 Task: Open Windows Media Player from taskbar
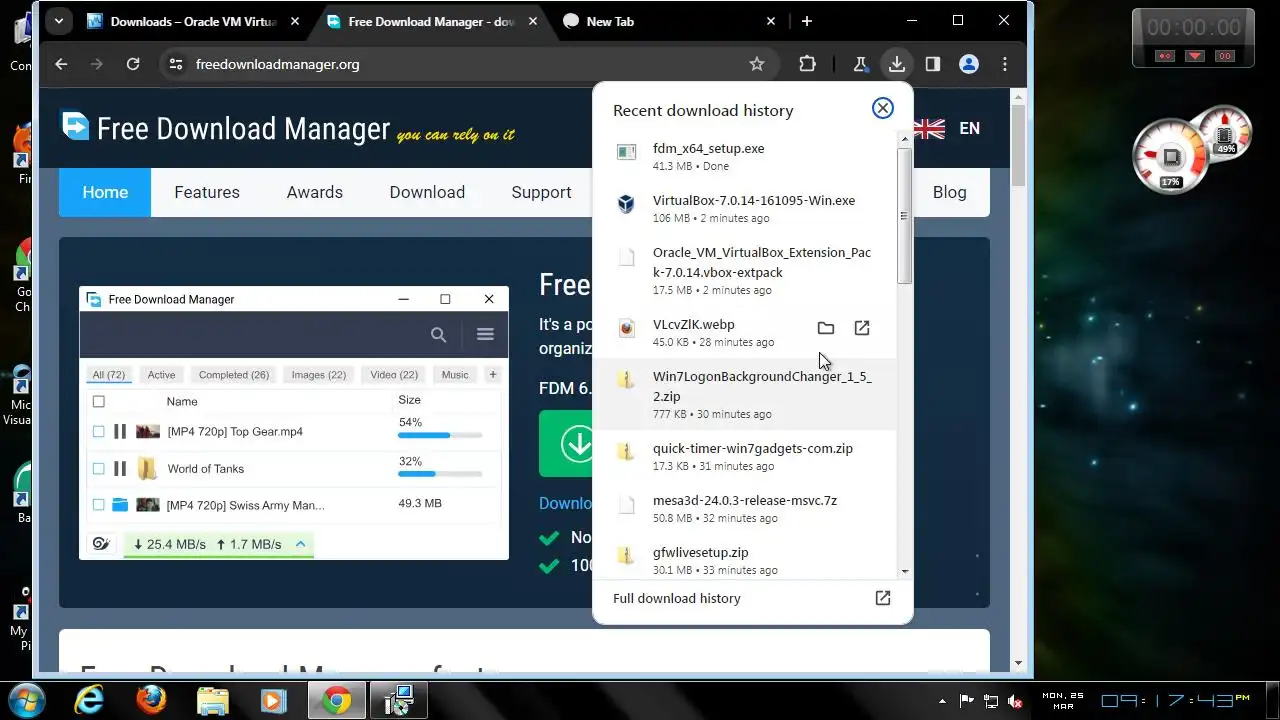[x=274, y=700]
